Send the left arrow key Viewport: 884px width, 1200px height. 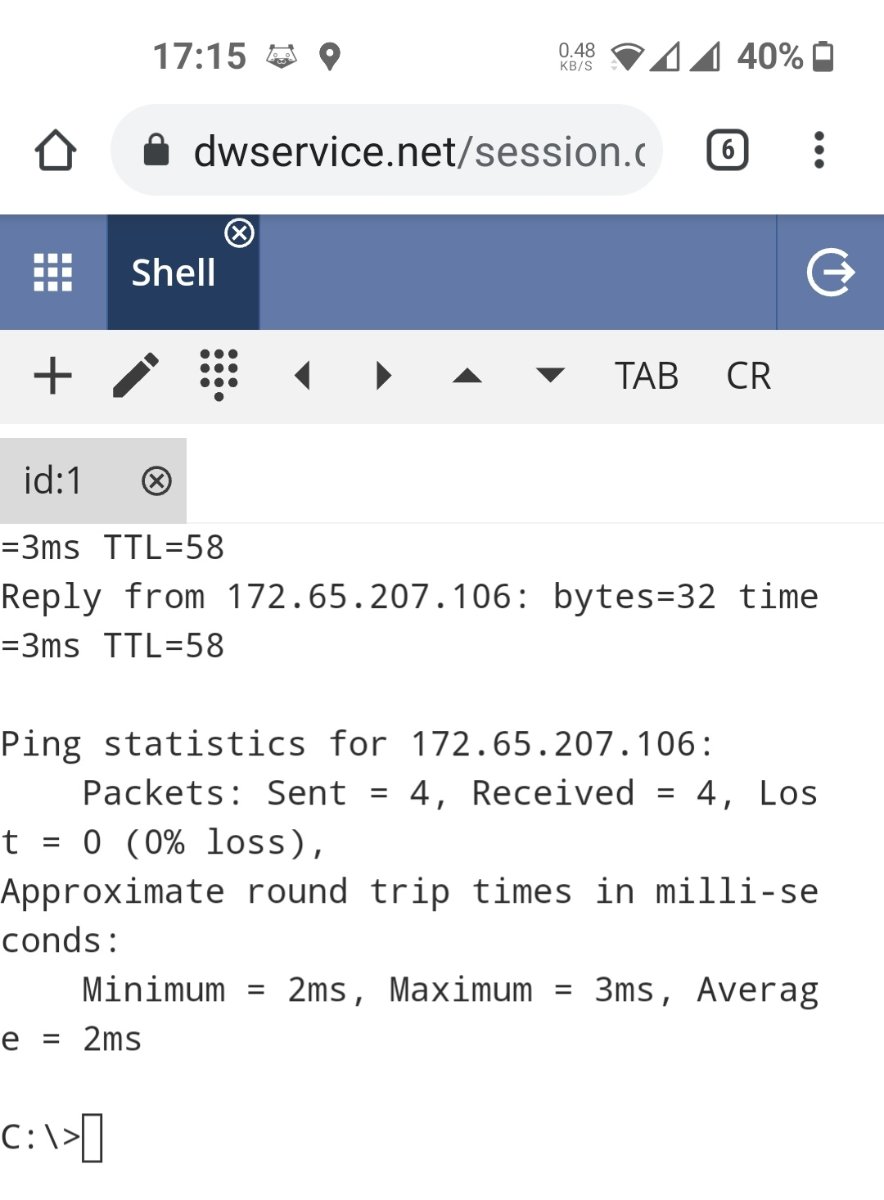(302, 376)
